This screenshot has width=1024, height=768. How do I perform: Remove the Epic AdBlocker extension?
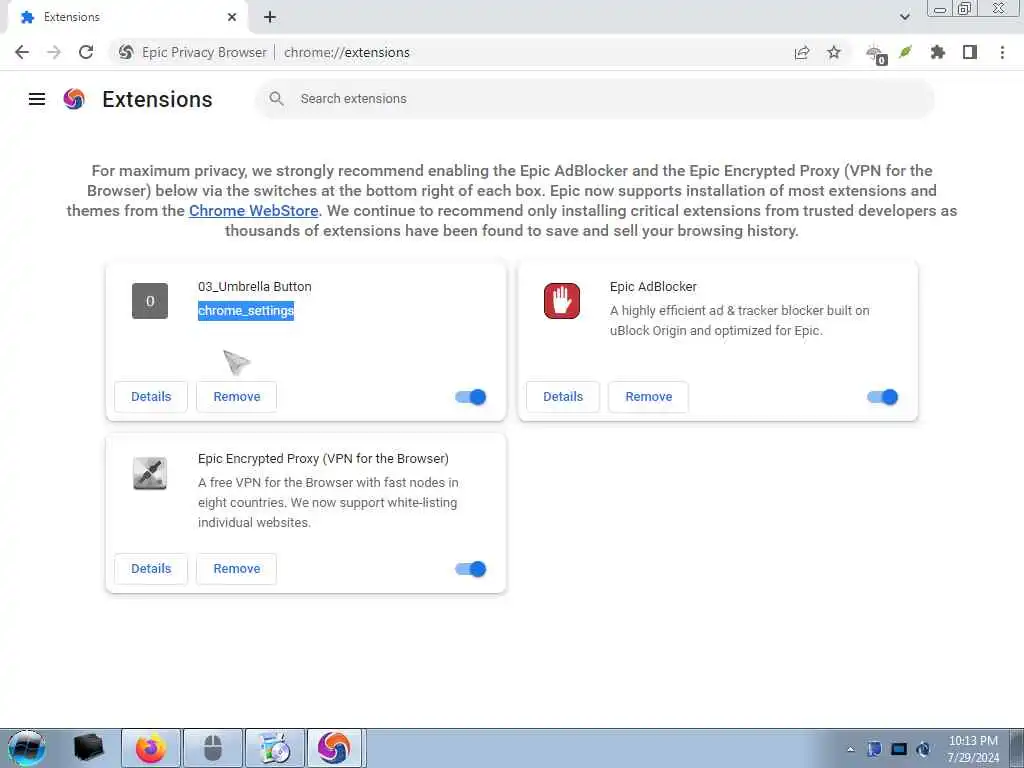(648, 397)
